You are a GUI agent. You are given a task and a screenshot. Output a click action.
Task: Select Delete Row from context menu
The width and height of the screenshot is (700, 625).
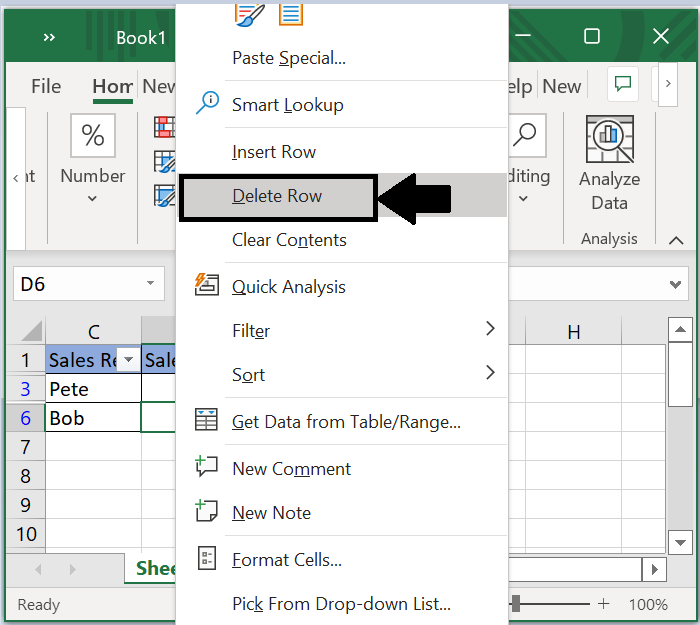click(277, 196)
